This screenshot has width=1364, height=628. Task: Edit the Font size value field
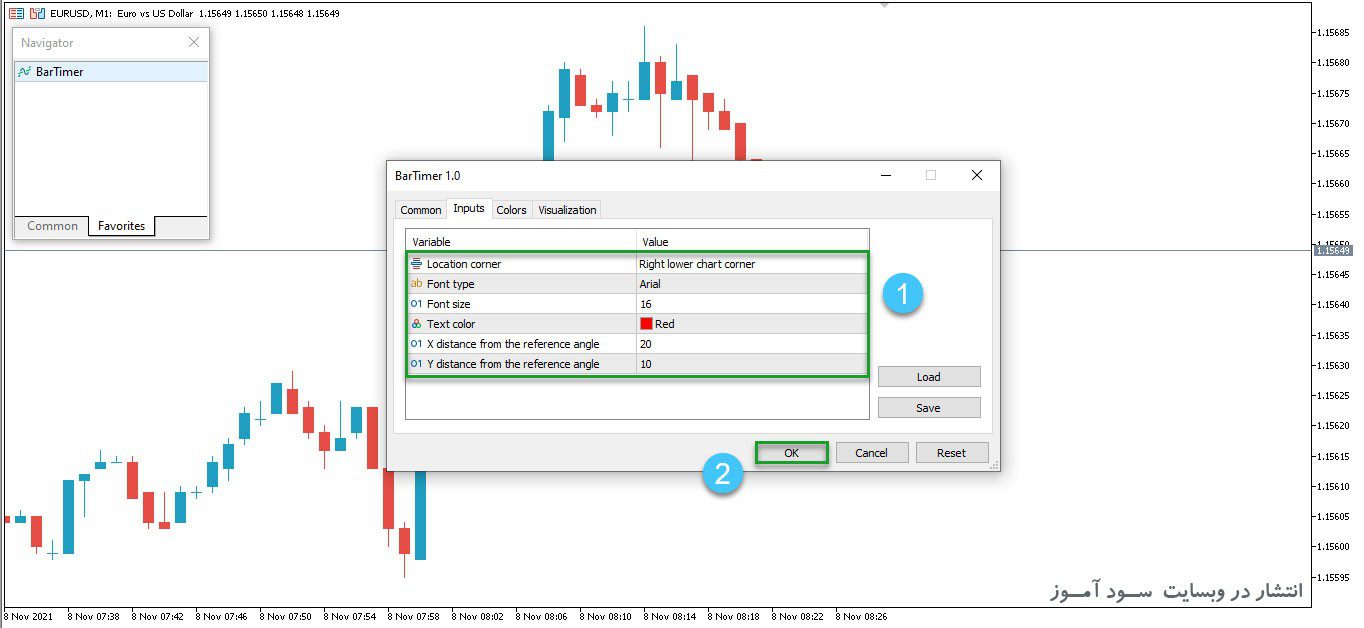pos(752,304)
